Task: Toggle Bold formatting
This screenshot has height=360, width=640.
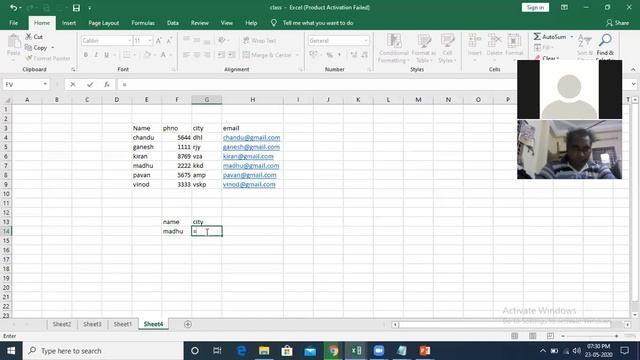Action: pos(86,55)
